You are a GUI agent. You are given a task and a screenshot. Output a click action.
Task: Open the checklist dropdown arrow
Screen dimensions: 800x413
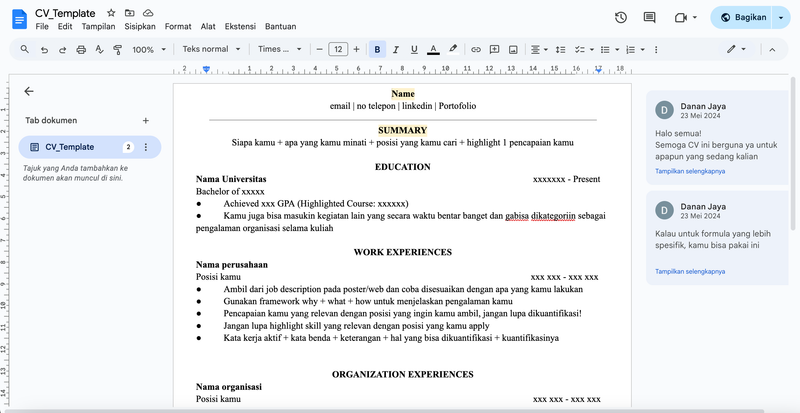tap(592, 50)
